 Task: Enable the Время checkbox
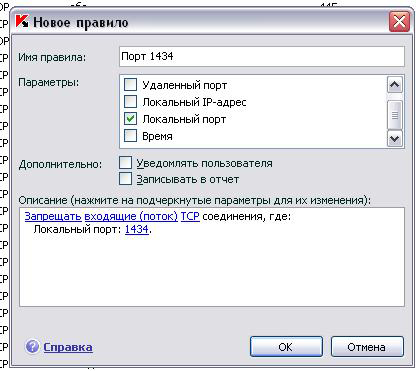(x=130, y=136)
